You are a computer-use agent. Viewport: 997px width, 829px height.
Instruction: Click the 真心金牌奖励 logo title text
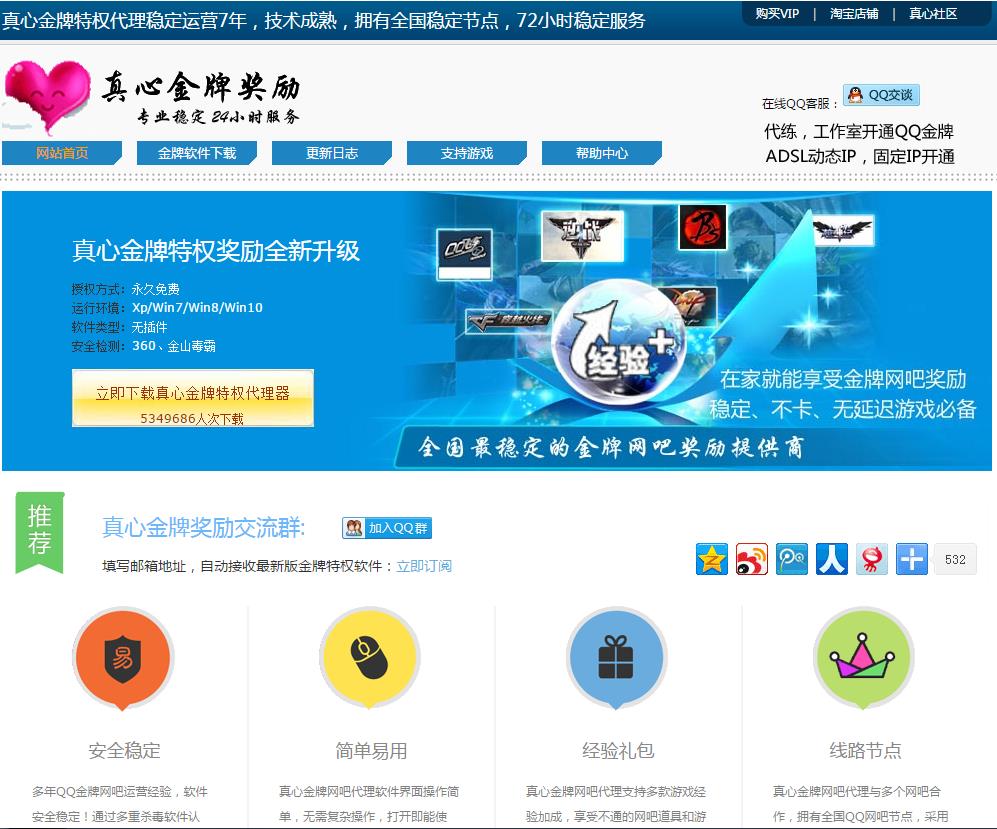pos(201,86)
